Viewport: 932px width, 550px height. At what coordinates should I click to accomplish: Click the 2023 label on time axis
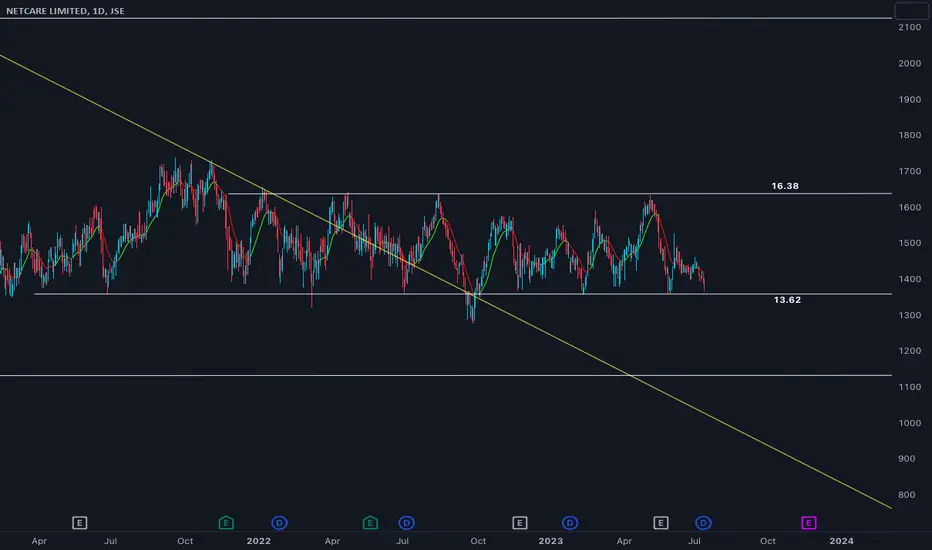pos(550,541)
